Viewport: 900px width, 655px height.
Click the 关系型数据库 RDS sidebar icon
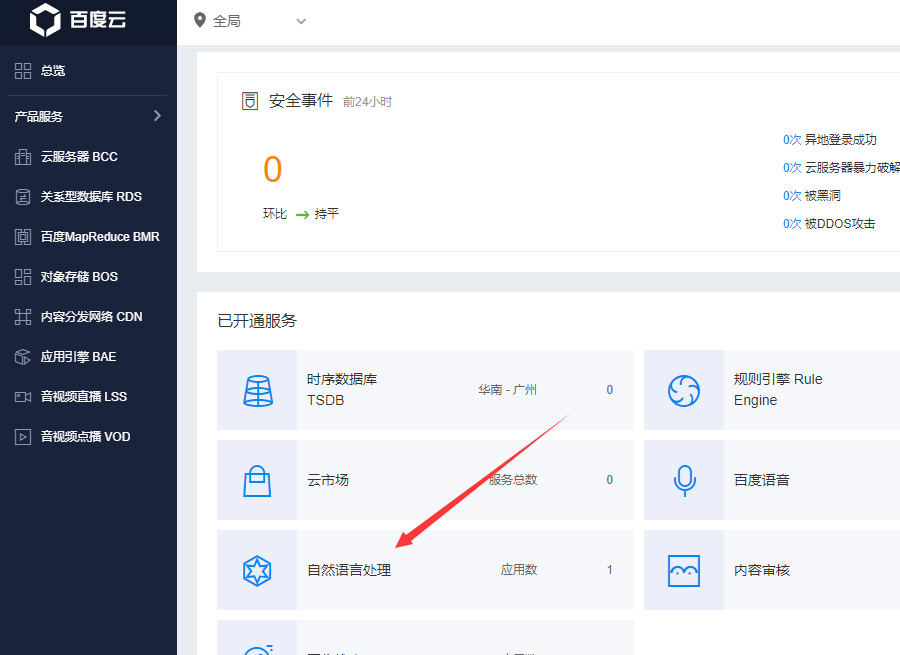23,197
